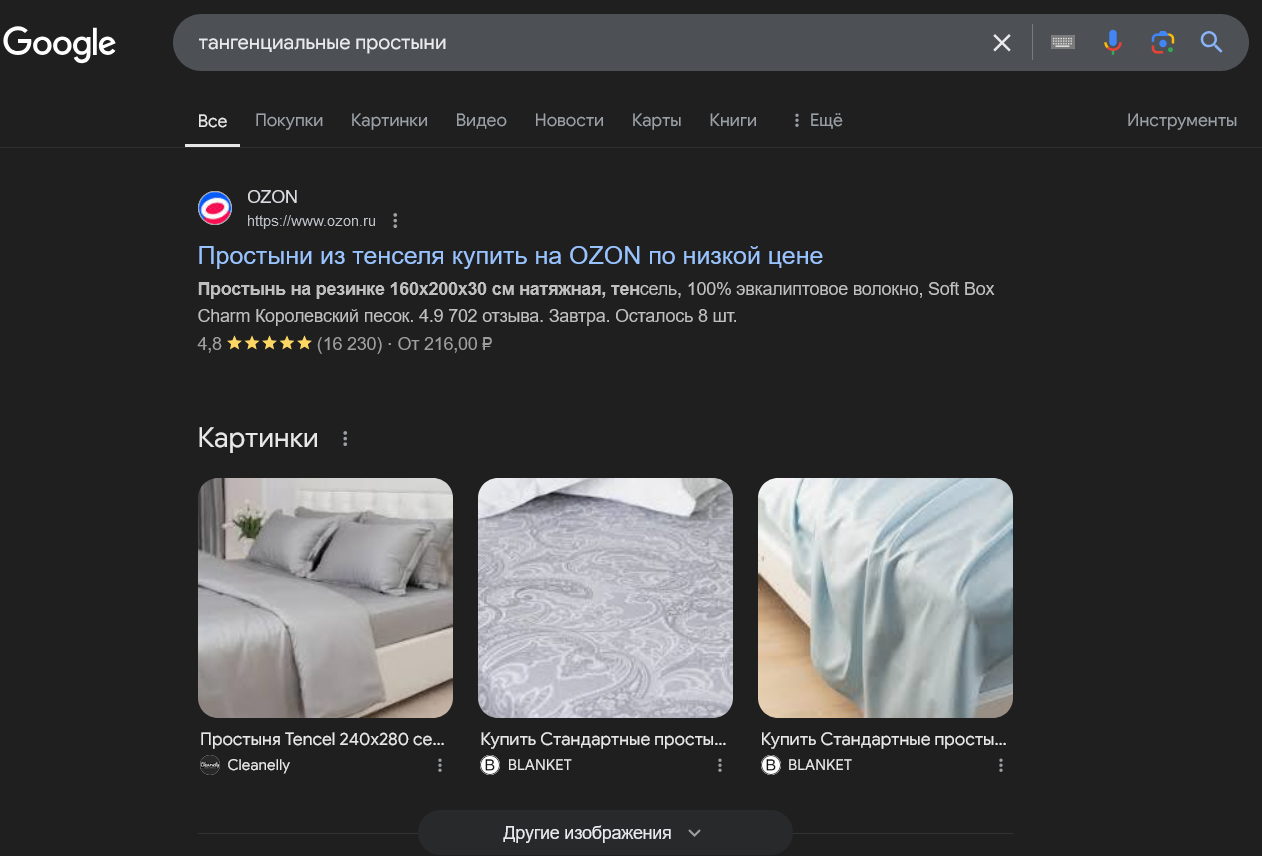Expand Другие изображения button

coord(605,833)
